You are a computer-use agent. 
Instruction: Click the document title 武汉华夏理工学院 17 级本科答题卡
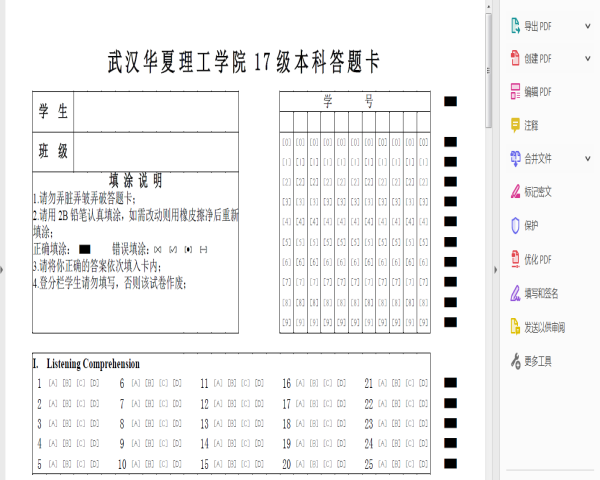(x=243, y=61)
